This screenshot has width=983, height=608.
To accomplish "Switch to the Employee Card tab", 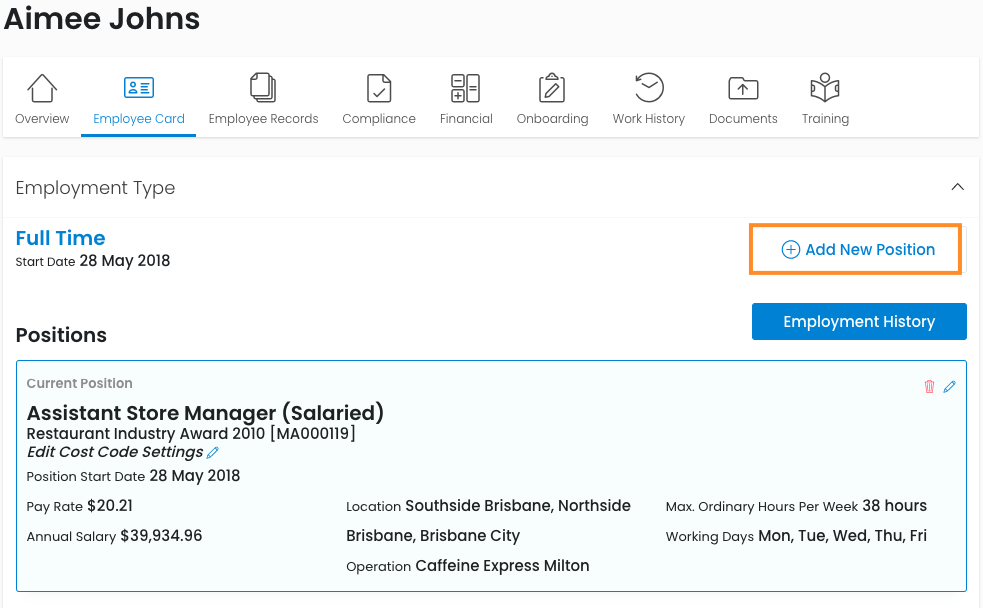I will tap(139, 99).
